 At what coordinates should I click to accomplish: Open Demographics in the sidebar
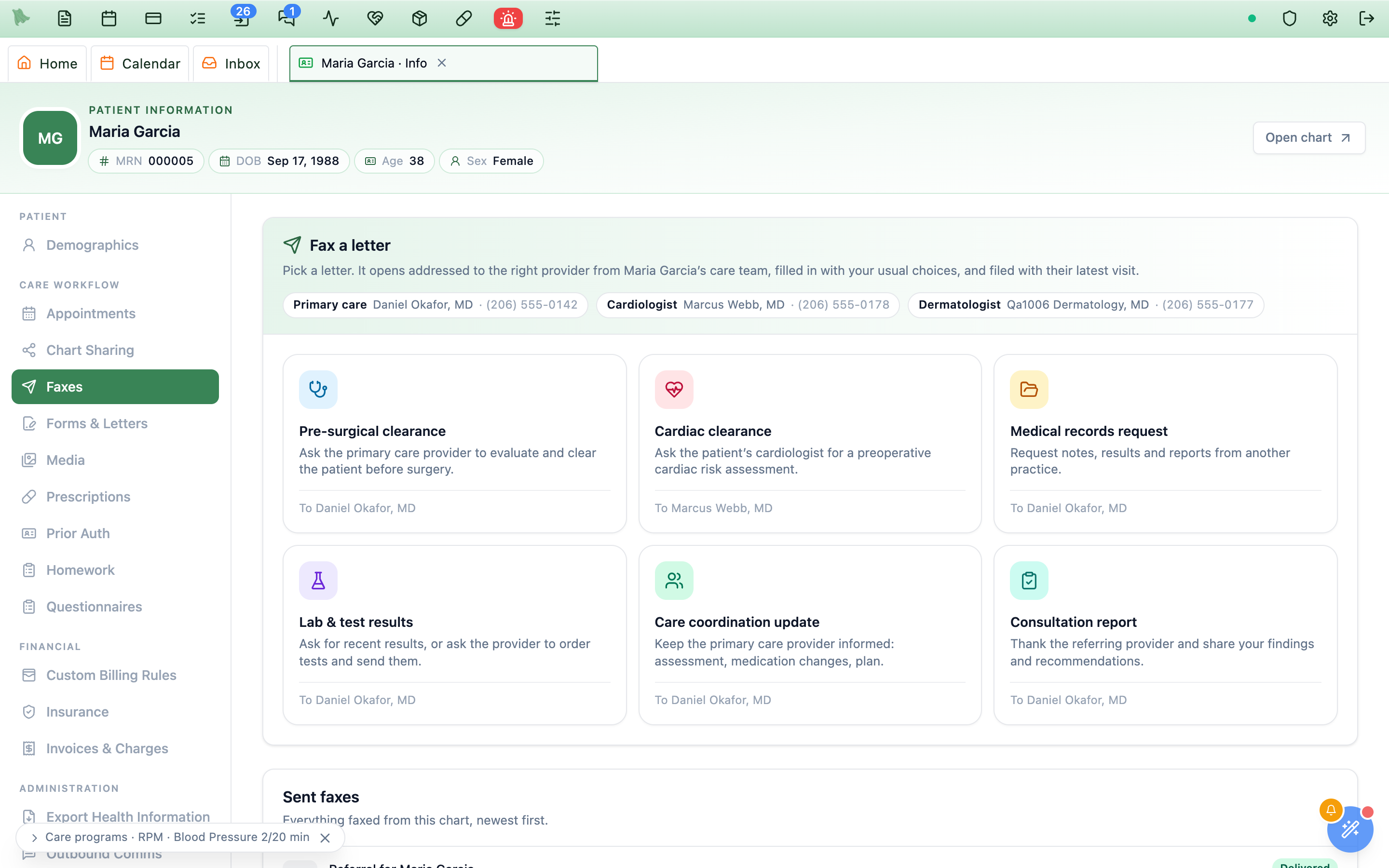pos(115,245)
